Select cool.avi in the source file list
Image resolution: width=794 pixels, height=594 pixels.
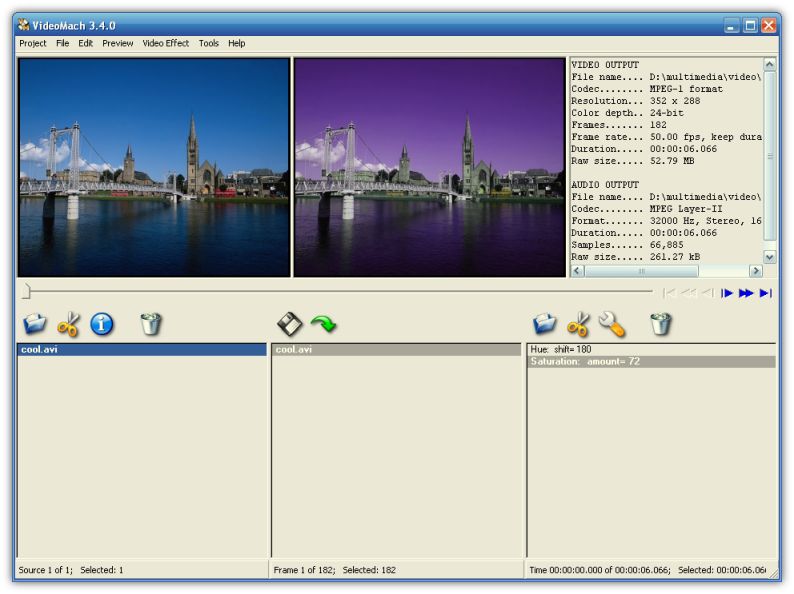click(x=40, y=350)
